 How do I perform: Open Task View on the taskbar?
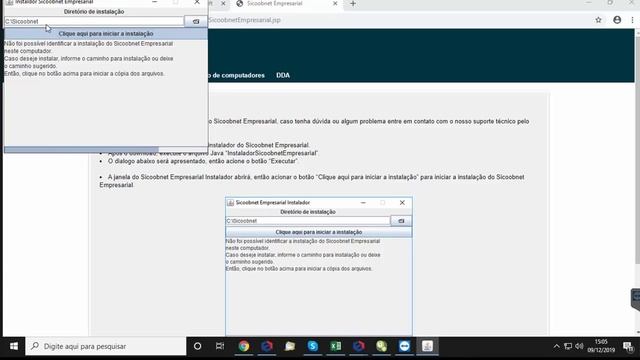[x=220, y=346]
